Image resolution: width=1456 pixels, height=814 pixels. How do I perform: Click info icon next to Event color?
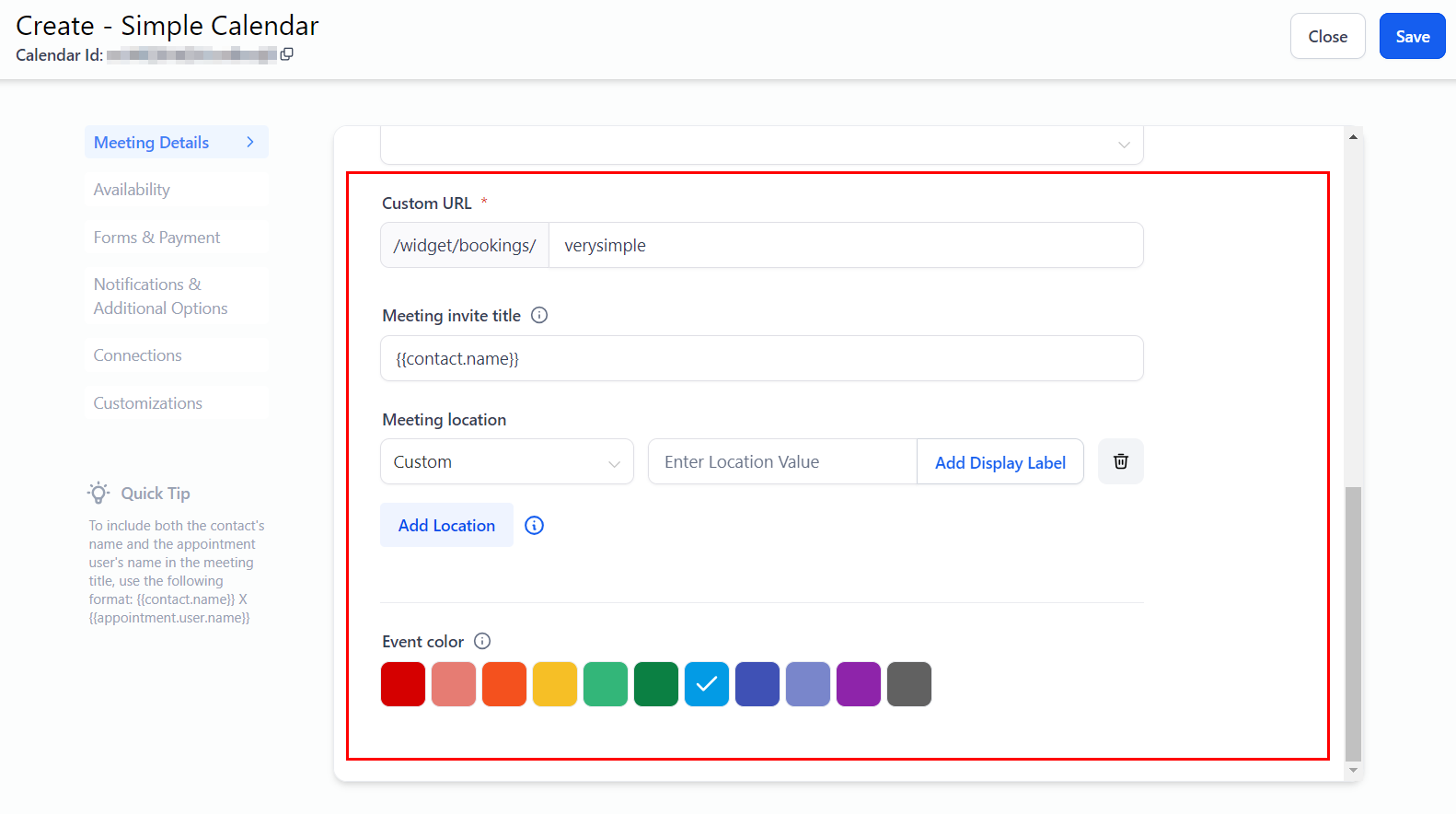tap(482, 641)
